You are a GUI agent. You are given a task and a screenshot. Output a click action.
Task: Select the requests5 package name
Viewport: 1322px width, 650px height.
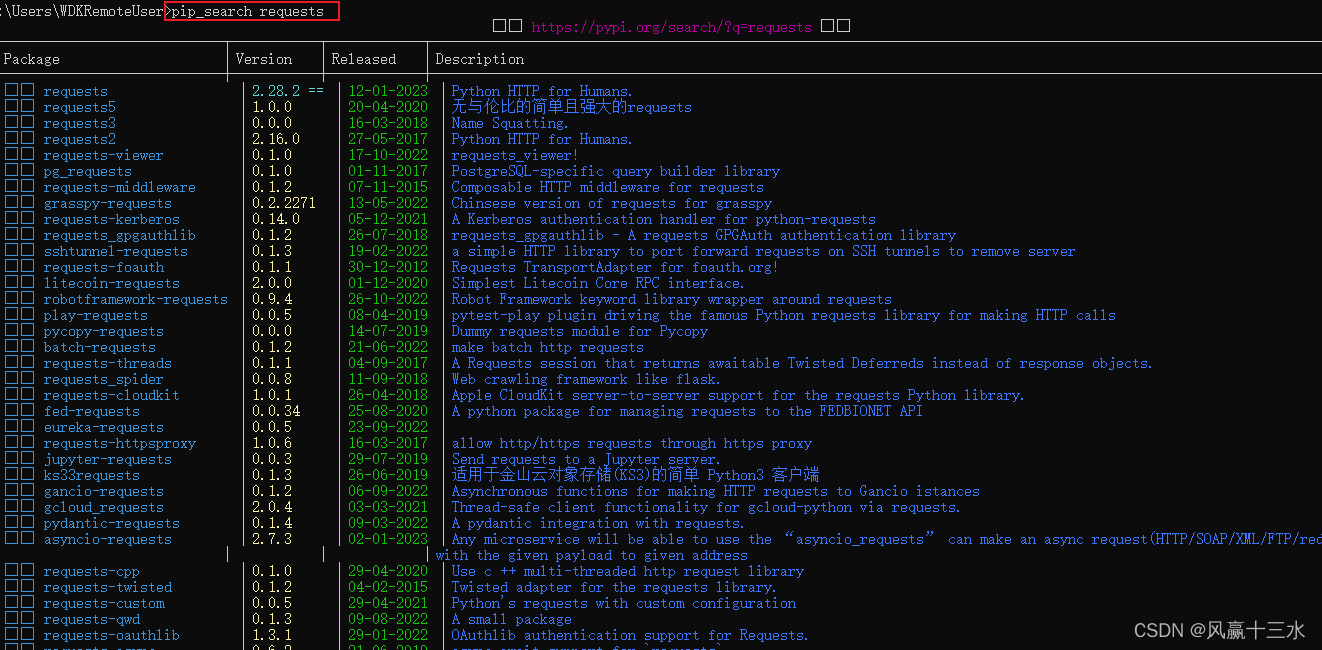[79, 107]
